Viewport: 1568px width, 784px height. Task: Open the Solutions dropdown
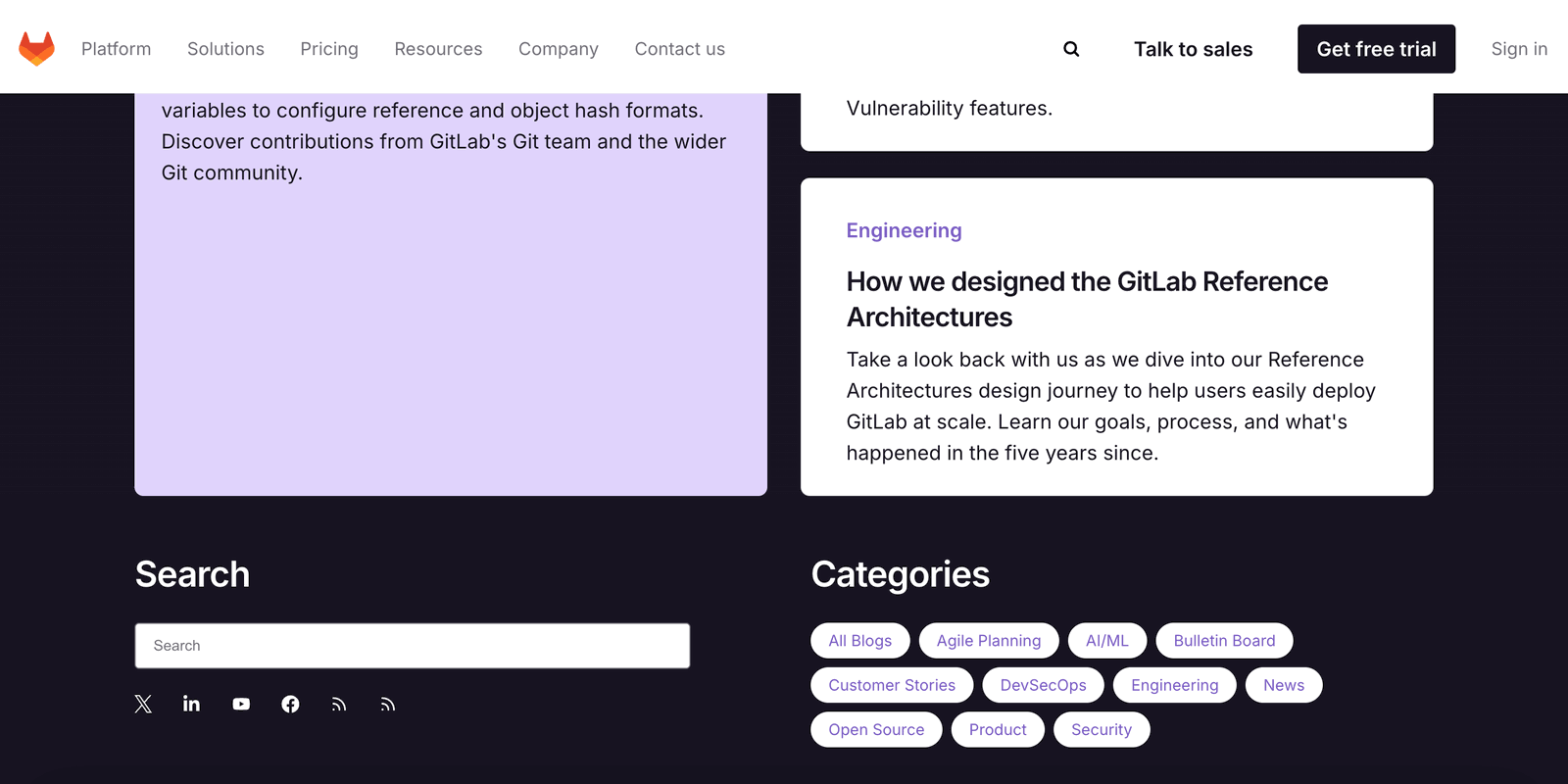click(x=225, y=48)
